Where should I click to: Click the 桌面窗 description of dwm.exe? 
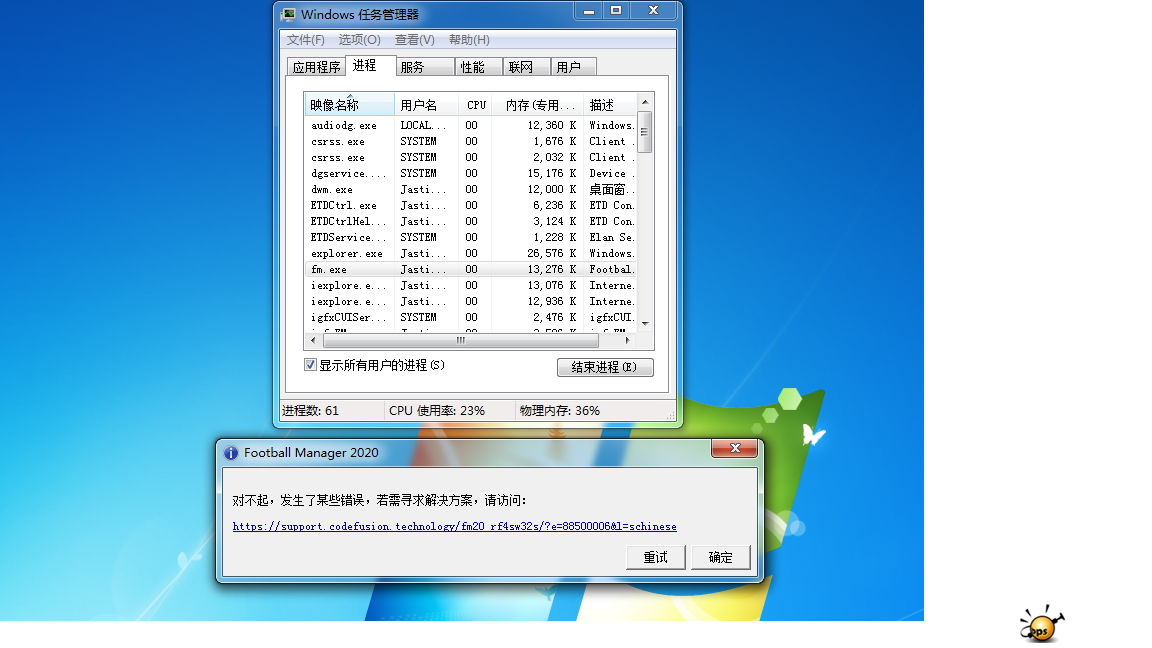pos(611,190)
